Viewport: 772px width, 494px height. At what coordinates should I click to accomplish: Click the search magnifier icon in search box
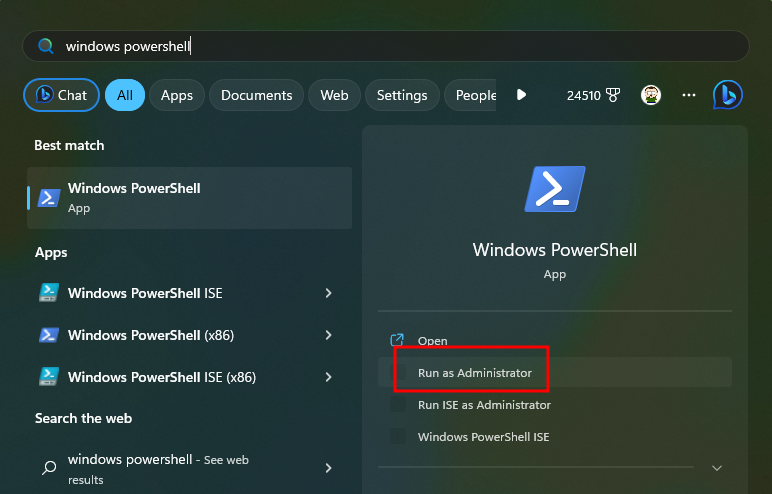46,46
